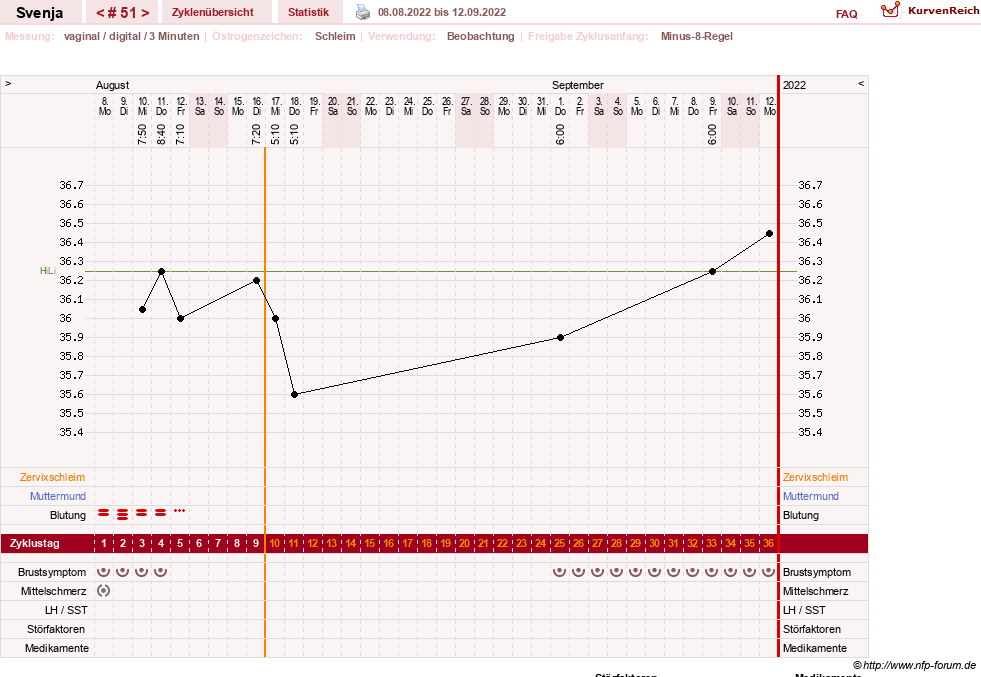Expand chart with left arrow at top
The width and height of the screenshot is (981, 677).
click(x=8, y=83)
